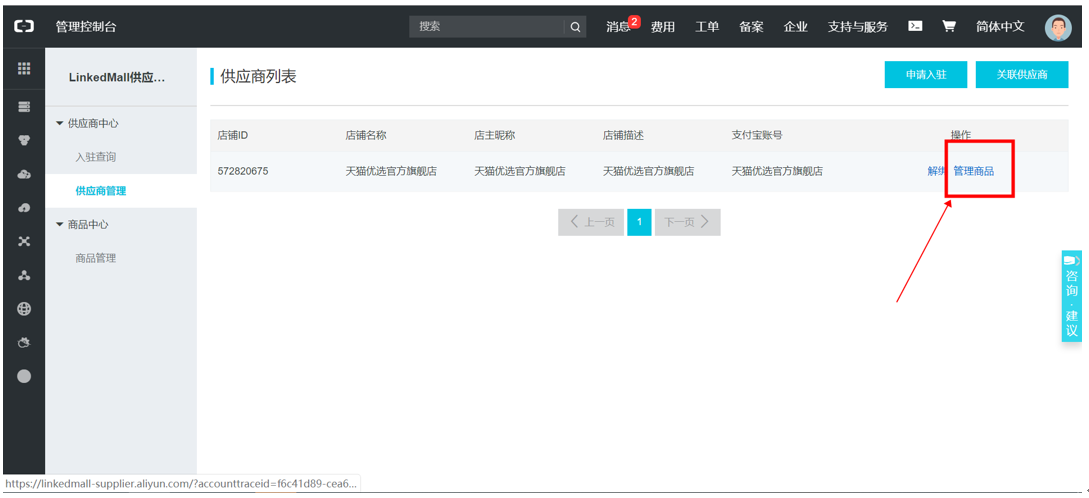This screenshot has height=498, width=1089.
Task: Select 供应商管理 in the sidebar
Action: [101, 191]
